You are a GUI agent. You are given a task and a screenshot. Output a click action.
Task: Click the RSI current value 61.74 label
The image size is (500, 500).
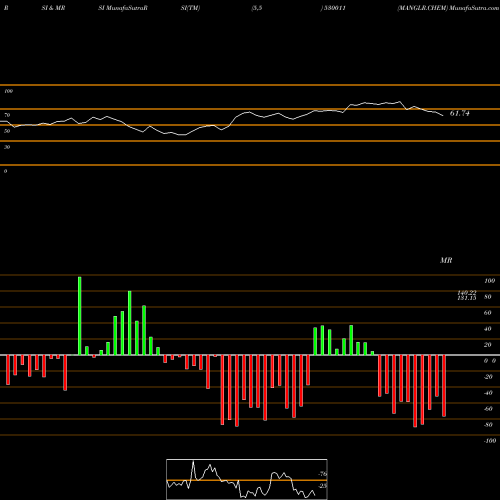tap(459, 113)
